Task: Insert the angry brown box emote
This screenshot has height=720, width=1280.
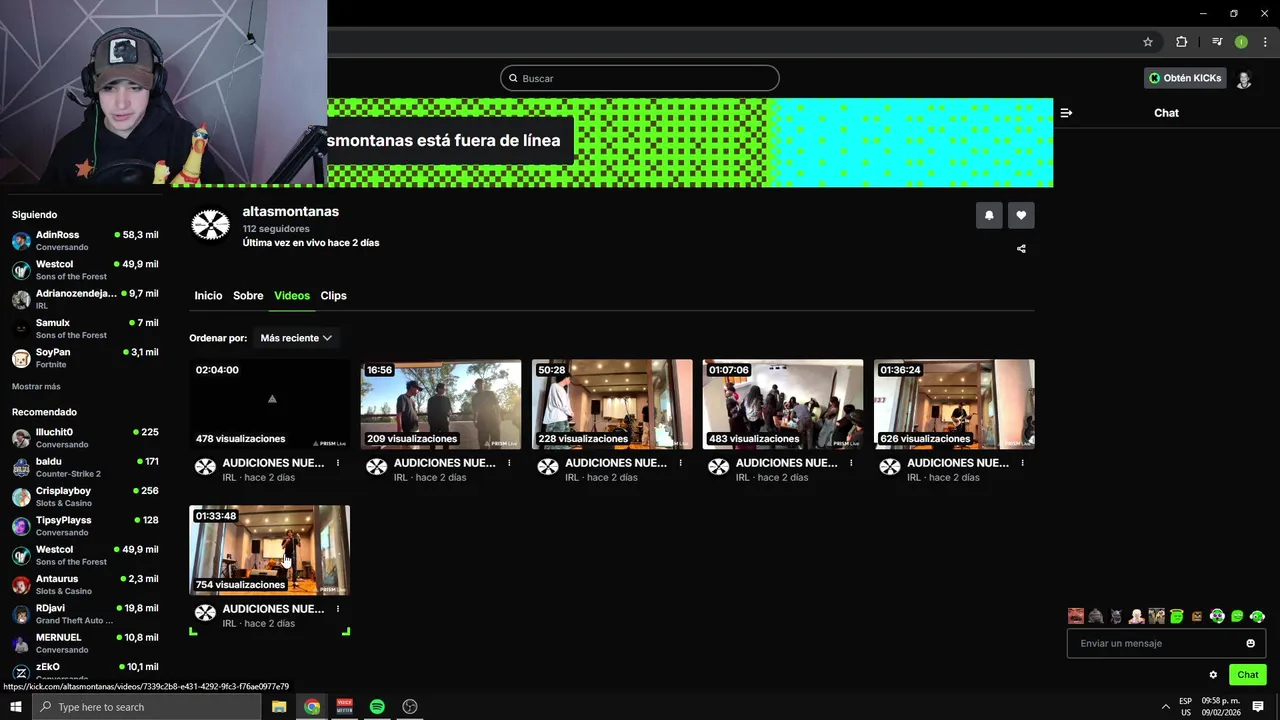Action: pyautogui.click(x=1197, y=616)
